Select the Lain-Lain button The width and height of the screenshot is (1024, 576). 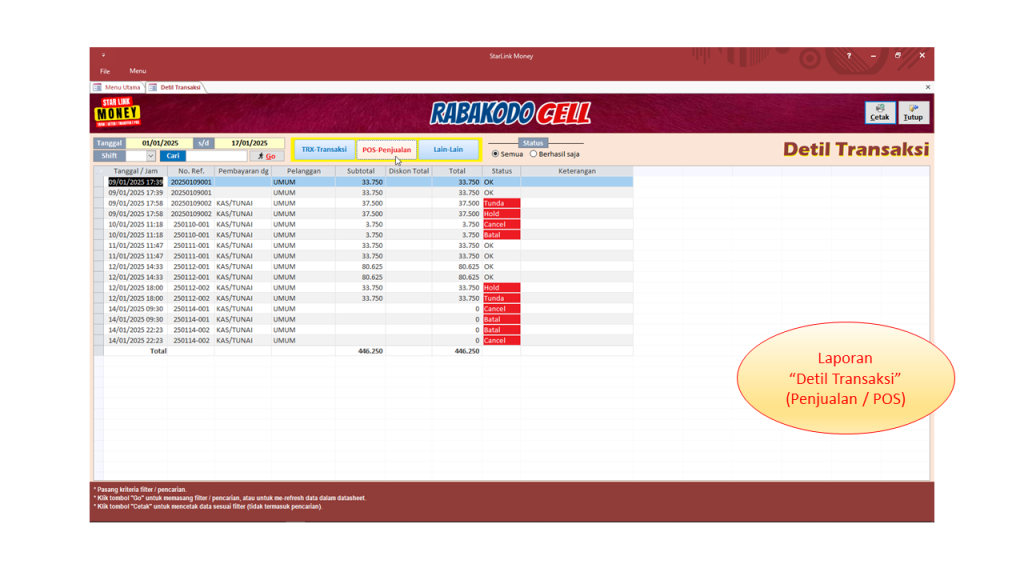448,150
